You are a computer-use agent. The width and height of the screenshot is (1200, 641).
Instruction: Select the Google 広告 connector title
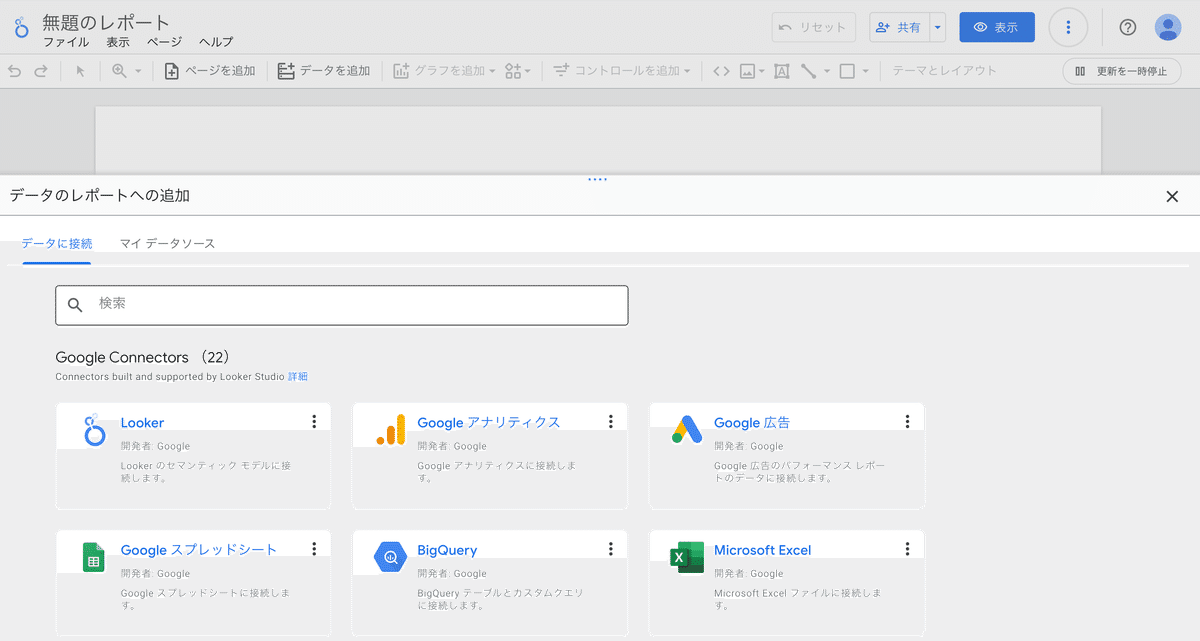752,422
